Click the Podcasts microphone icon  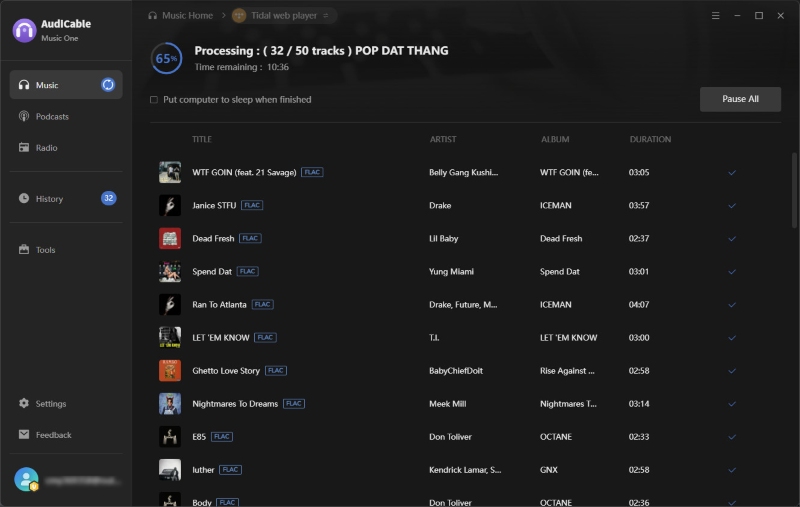pyautogui.click(x=24, y=116)
